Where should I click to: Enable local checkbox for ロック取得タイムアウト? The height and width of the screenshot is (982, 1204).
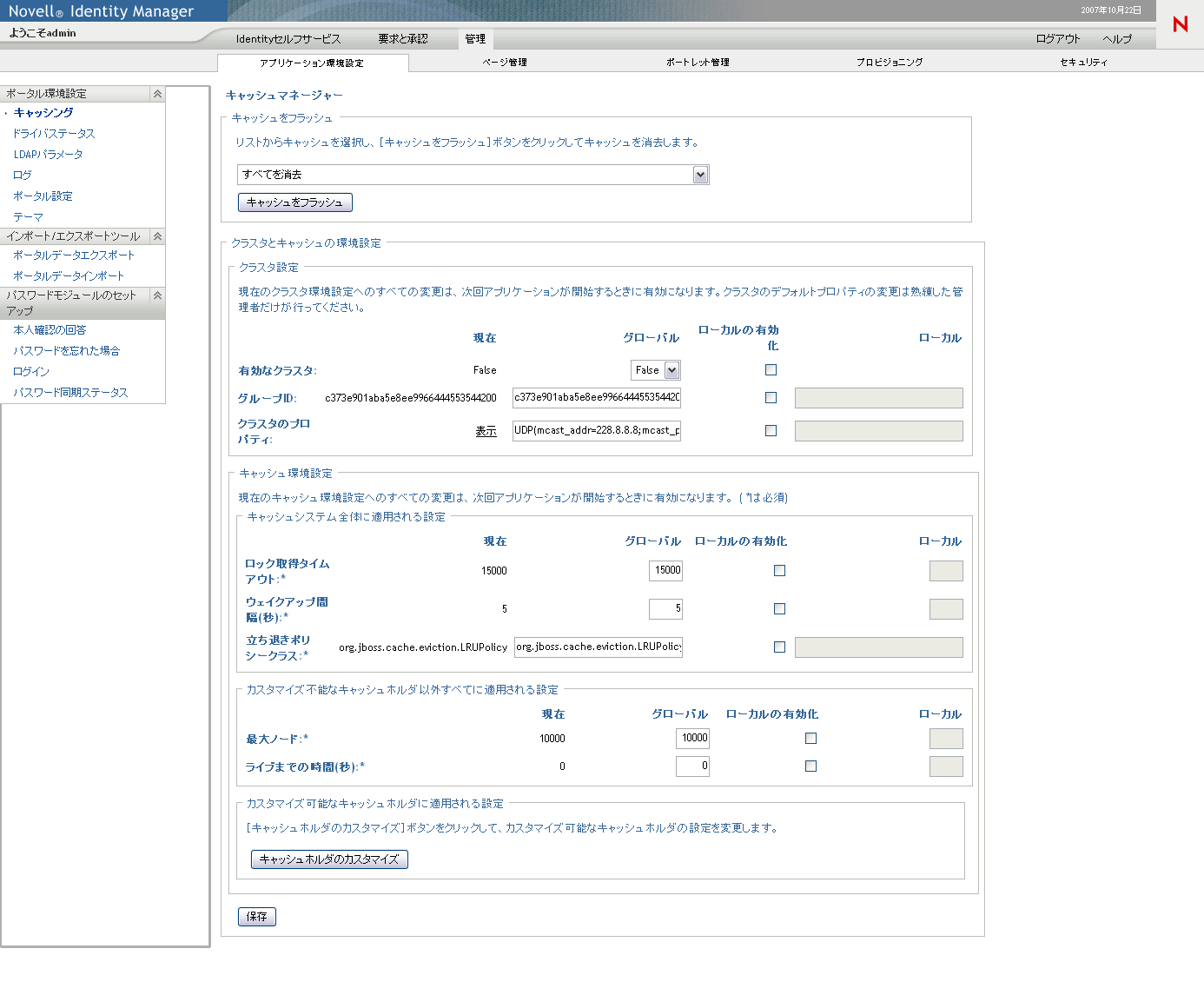click(x=779, y=571)
